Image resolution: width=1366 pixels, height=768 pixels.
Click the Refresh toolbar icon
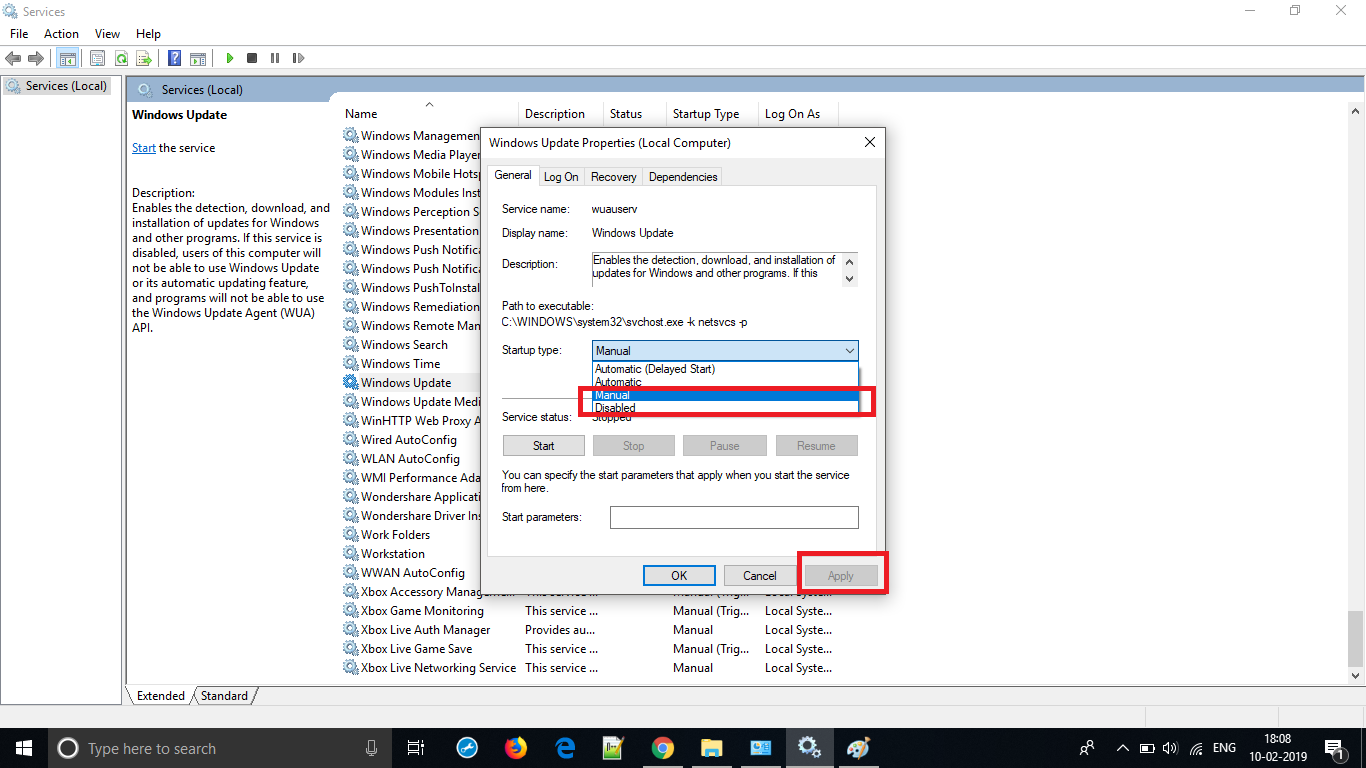[x=121, y=59]
